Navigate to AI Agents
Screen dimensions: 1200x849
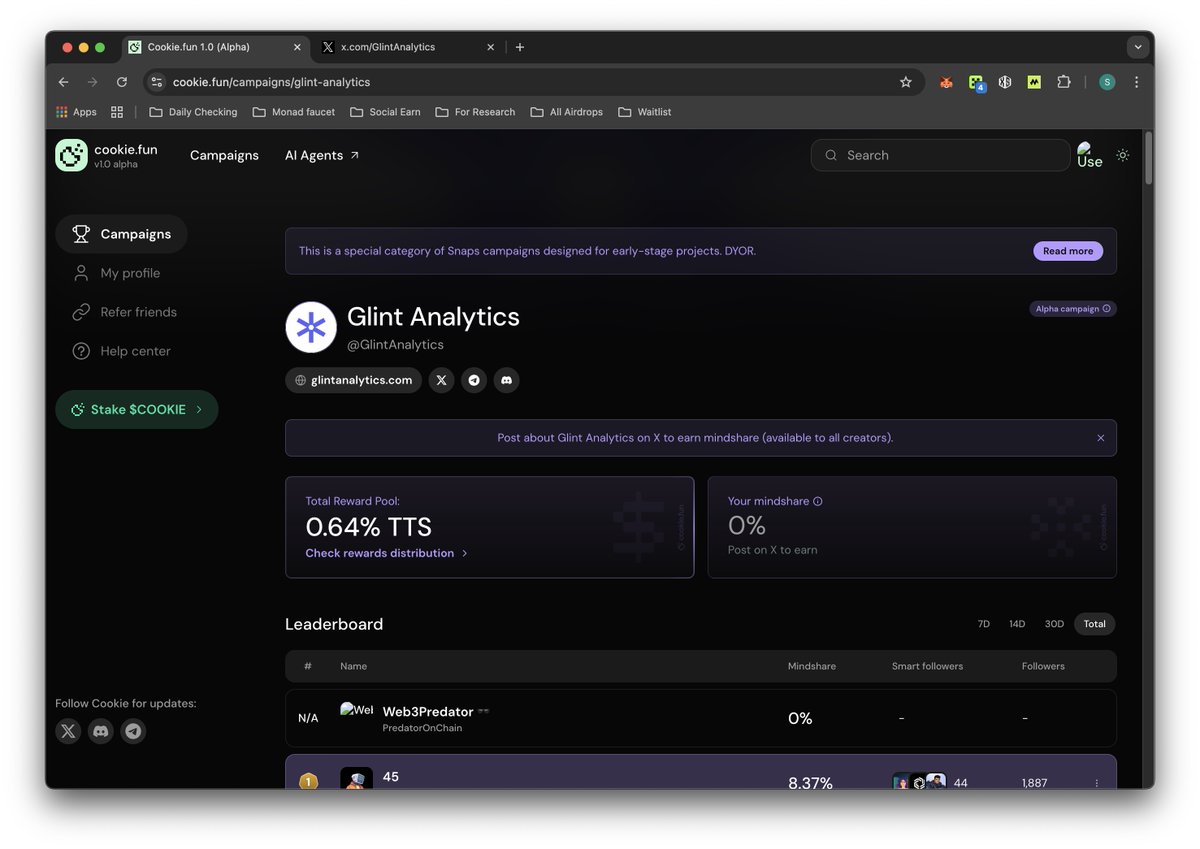click(313, 155)
